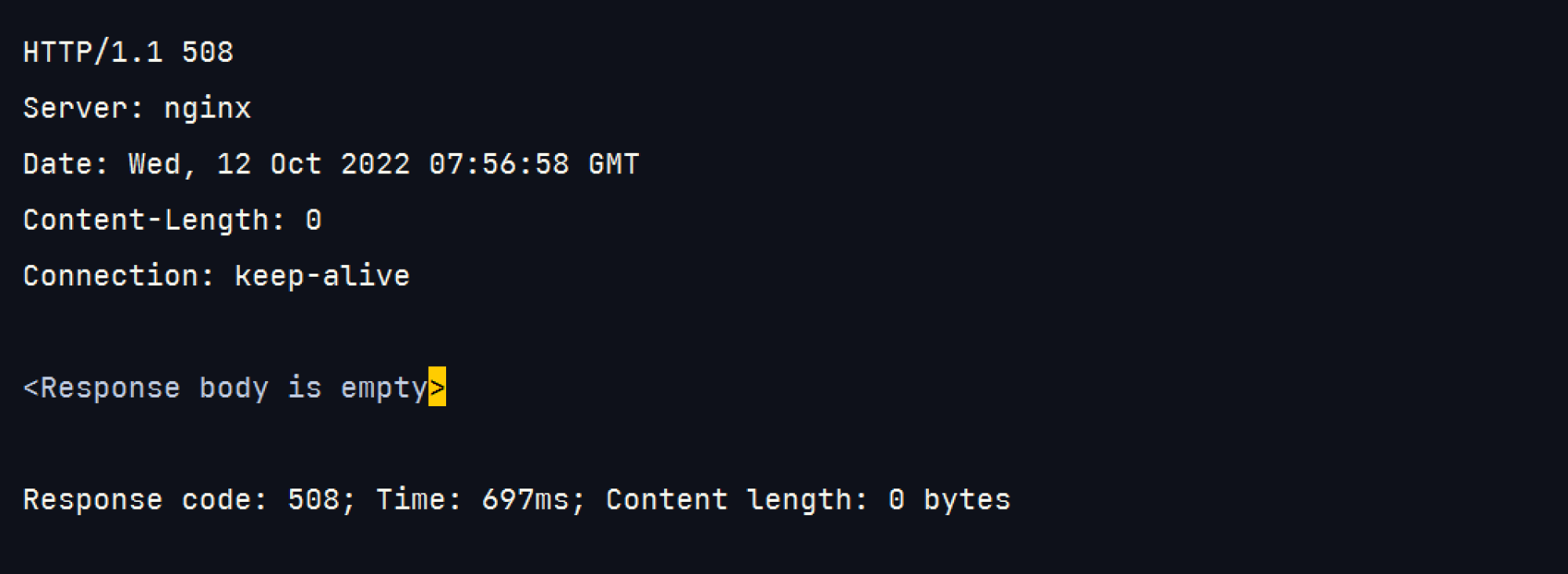Screen dimensions: 1568x574
Task: Click the word bytes in summary line
Action: [x=967, y=500]
